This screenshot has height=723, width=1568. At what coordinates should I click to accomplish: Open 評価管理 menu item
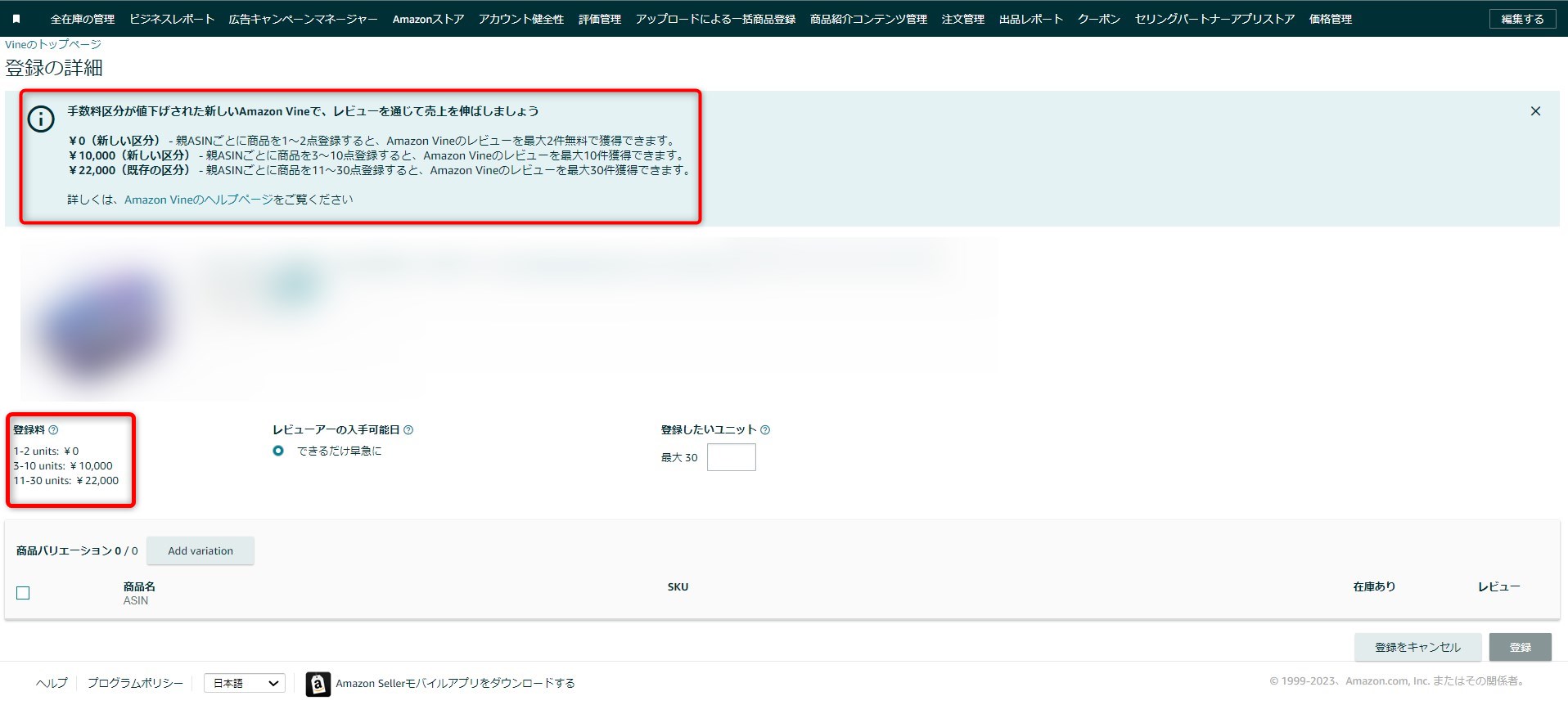[600, 19]
